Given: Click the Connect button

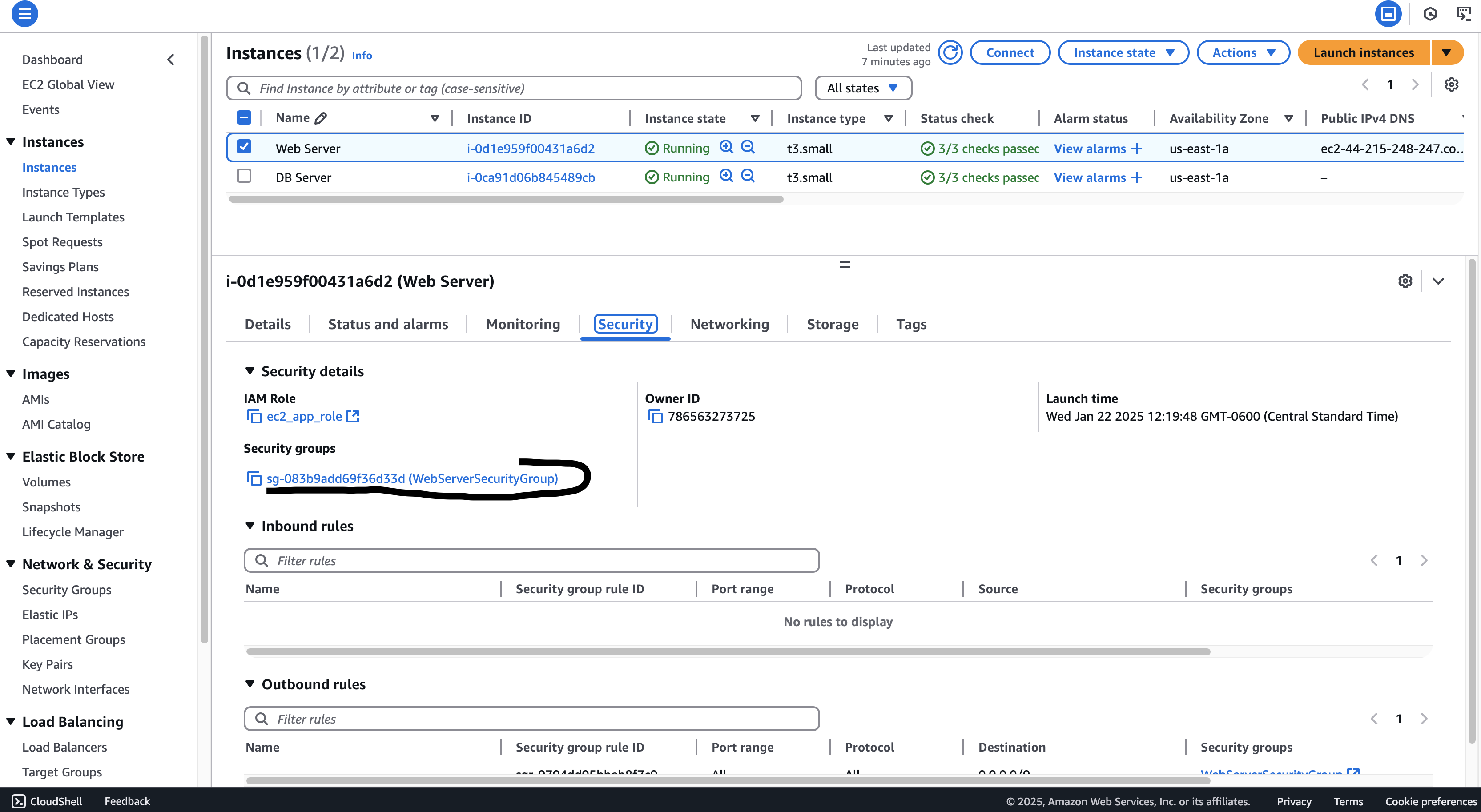Looking at the screenshot, I should point(1010,53).
